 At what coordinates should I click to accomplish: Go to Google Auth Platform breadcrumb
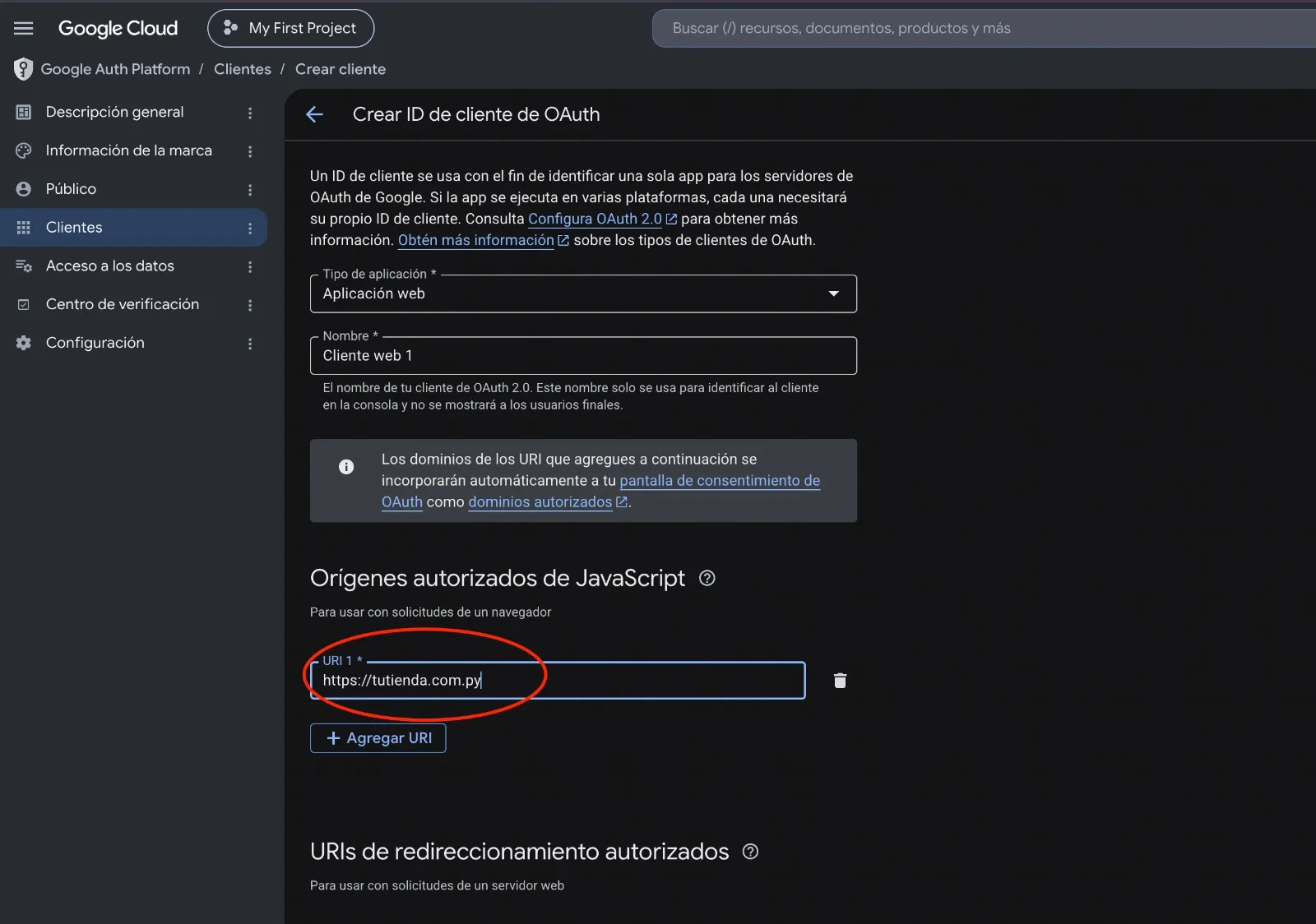coord(115,69)
